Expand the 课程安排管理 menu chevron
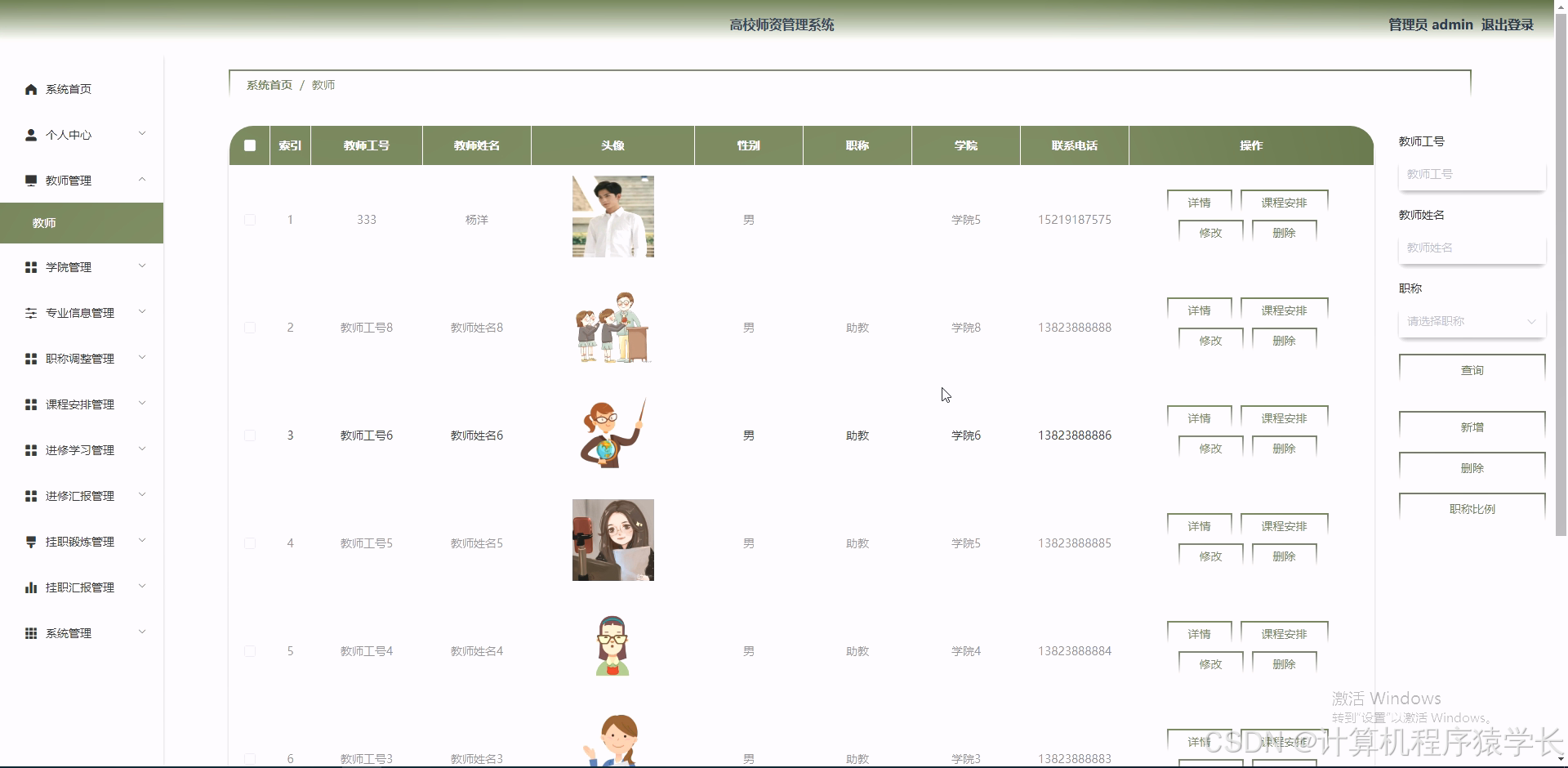 coord(142,404)
